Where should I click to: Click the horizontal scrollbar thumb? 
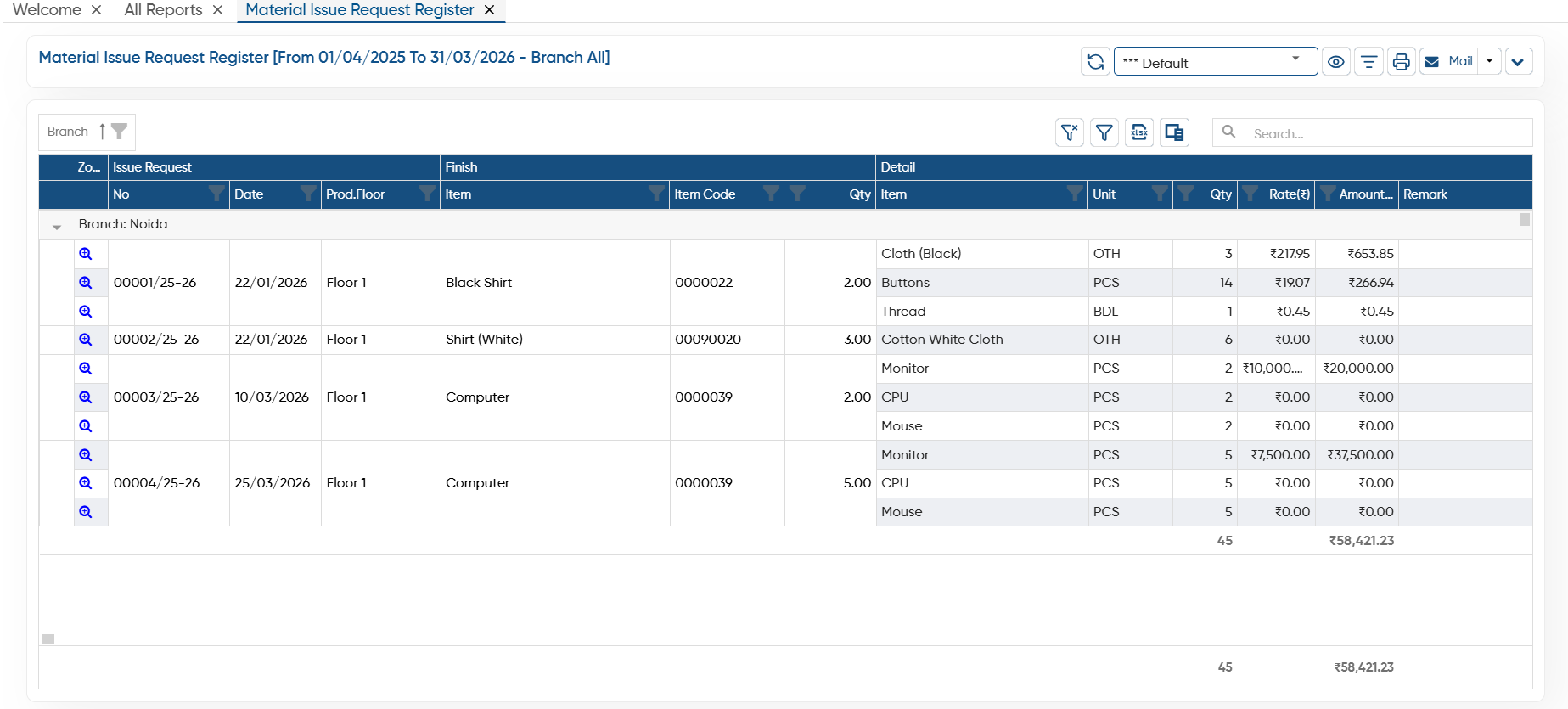point(48,639)
